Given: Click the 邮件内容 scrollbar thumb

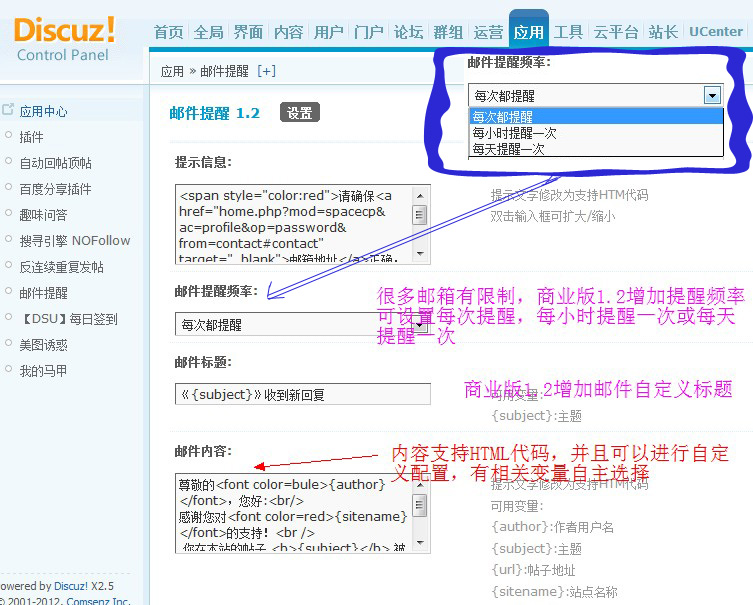Looking at the screenshot, I should click(420, 505).
